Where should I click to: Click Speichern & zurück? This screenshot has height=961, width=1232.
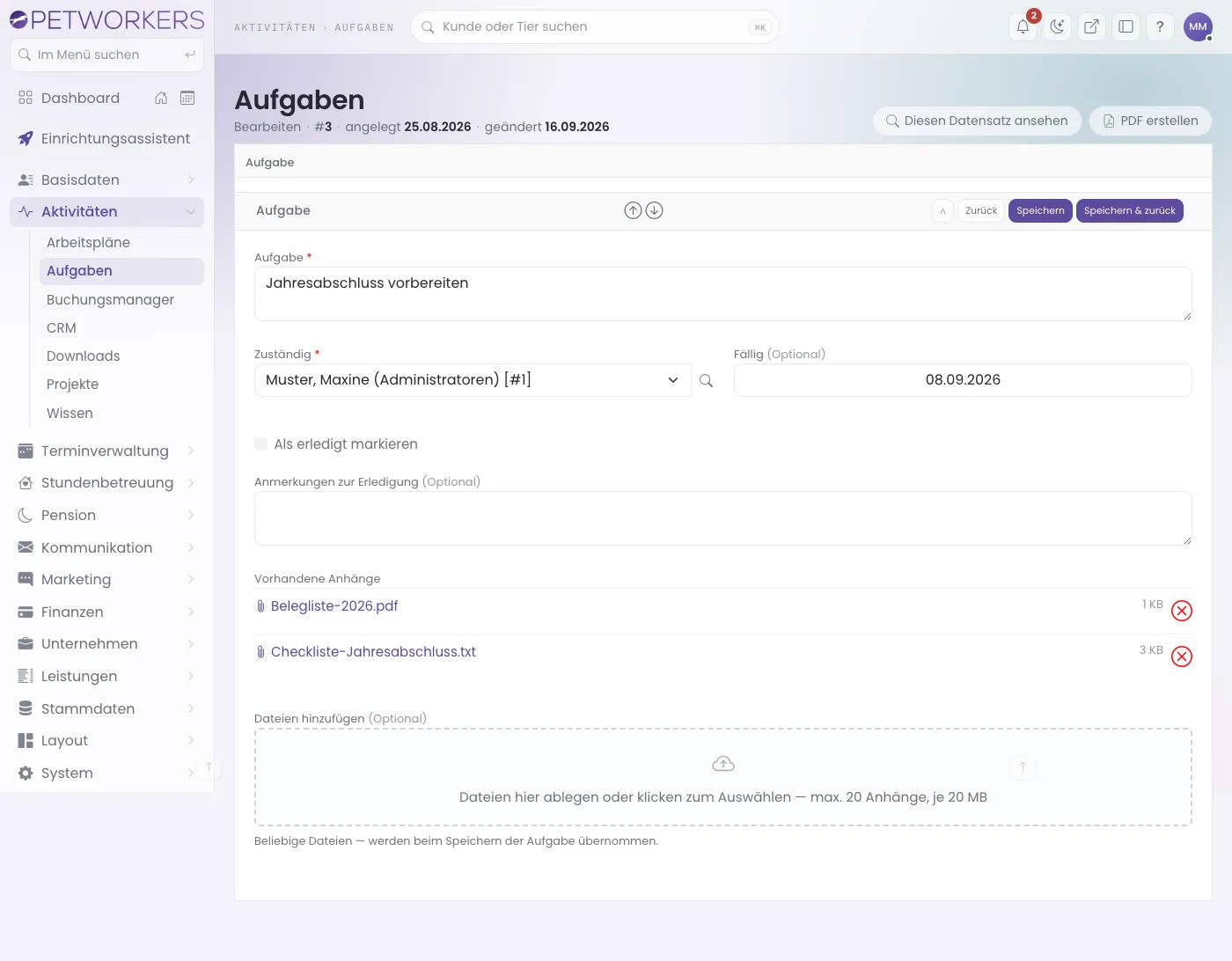[1130, 211]
